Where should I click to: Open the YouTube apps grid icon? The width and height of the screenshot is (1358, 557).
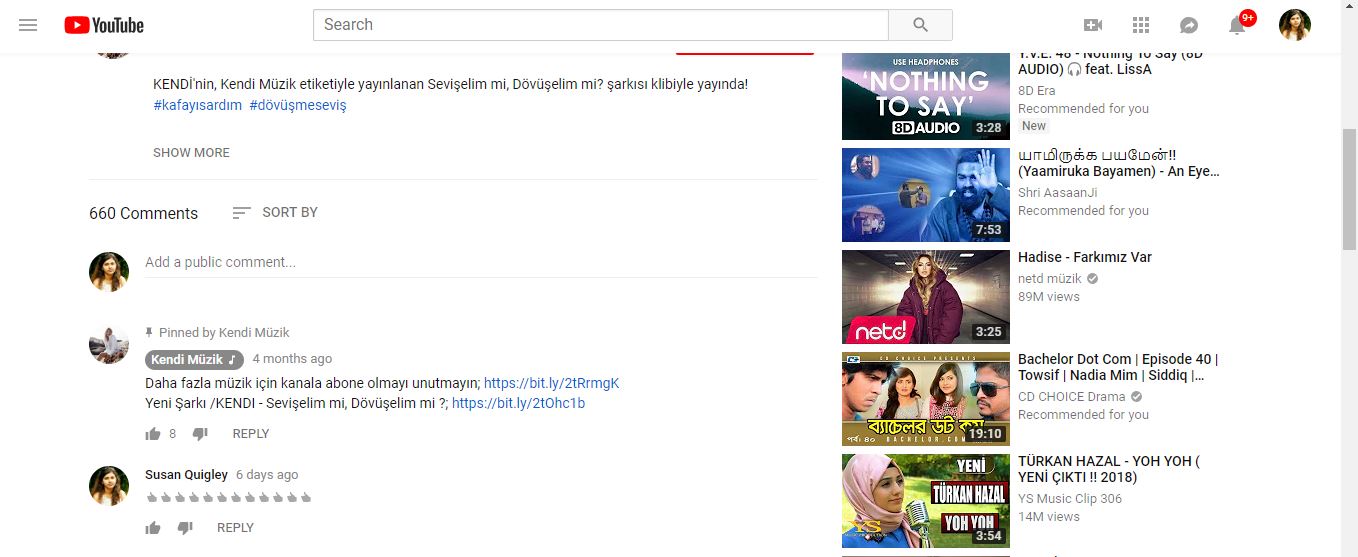[1141, 25]
